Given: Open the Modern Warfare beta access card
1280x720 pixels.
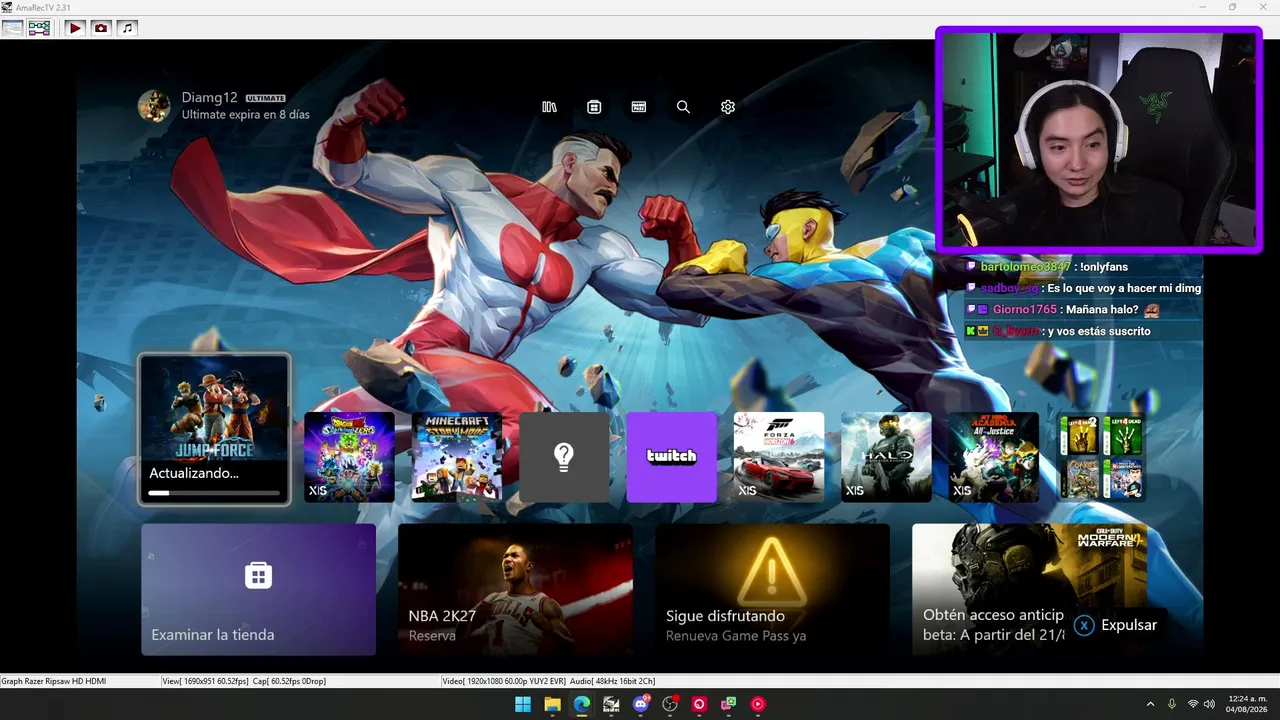Looking at the screenshot, I should pos(1030,590).
